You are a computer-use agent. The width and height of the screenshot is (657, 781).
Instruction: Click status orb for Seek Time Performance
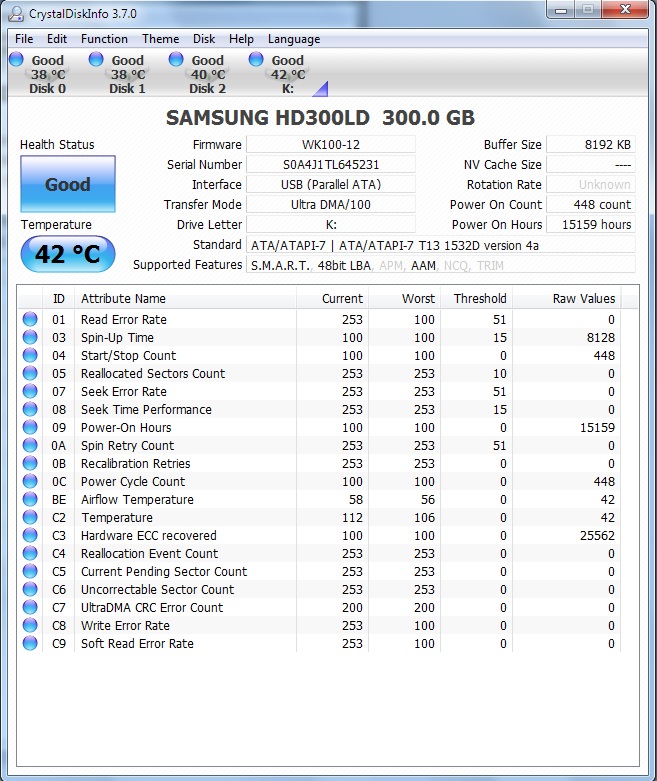30,409
